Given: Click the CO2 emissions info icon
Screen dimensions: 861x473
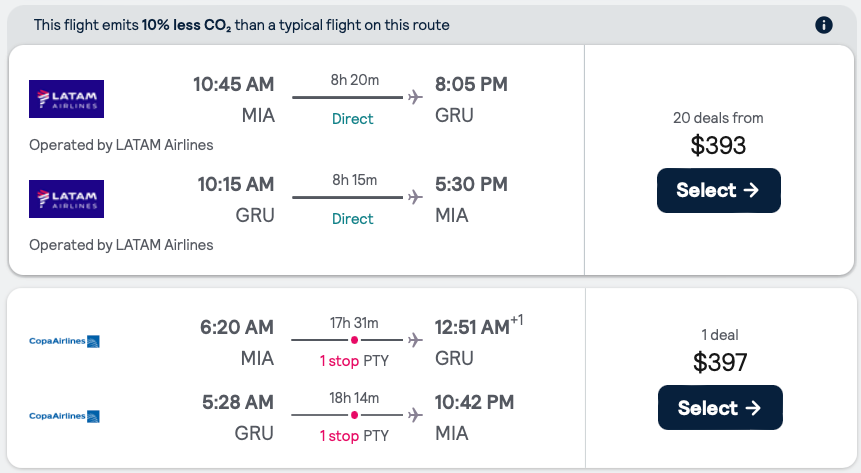Looking at the screenshot, I should pyautogui.click(x=824, y=25).
